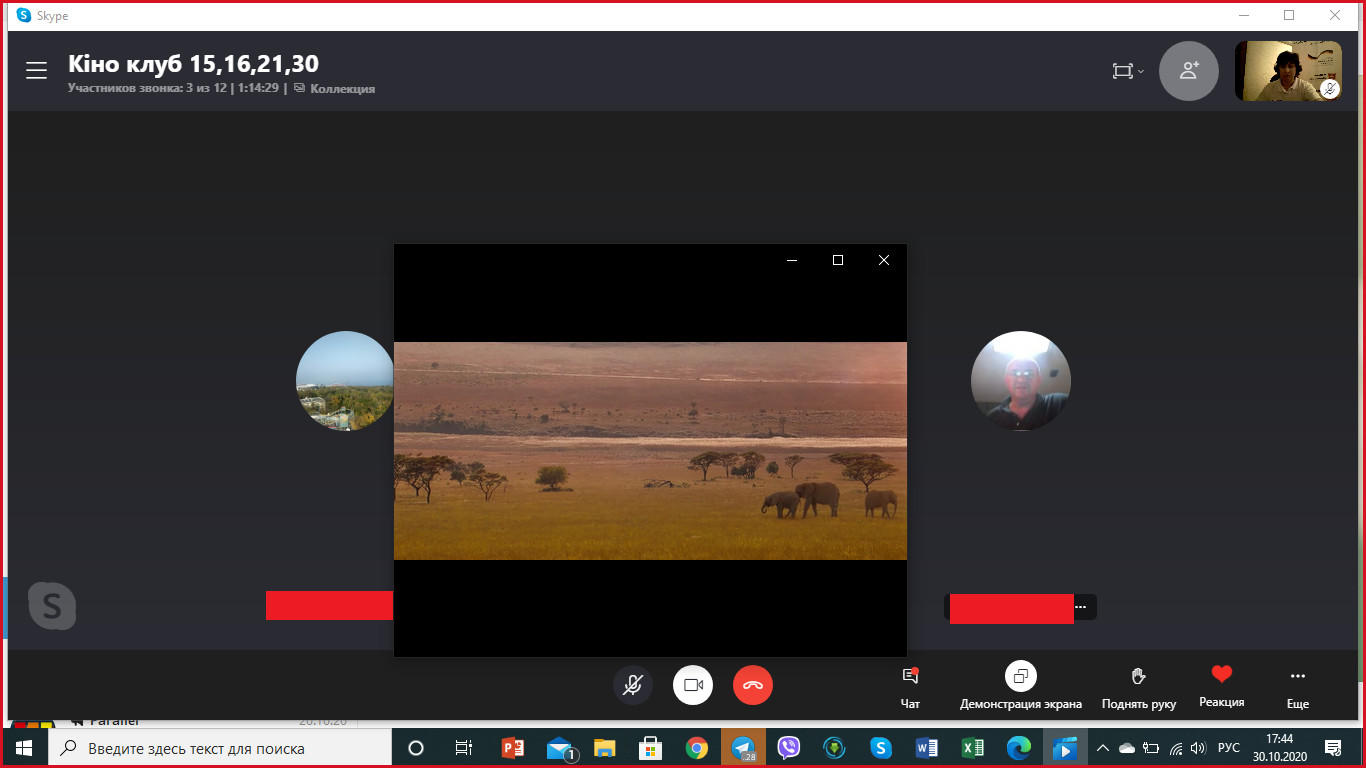Change the call view layout
1366x768 pixels.
tap(1128, 71)
